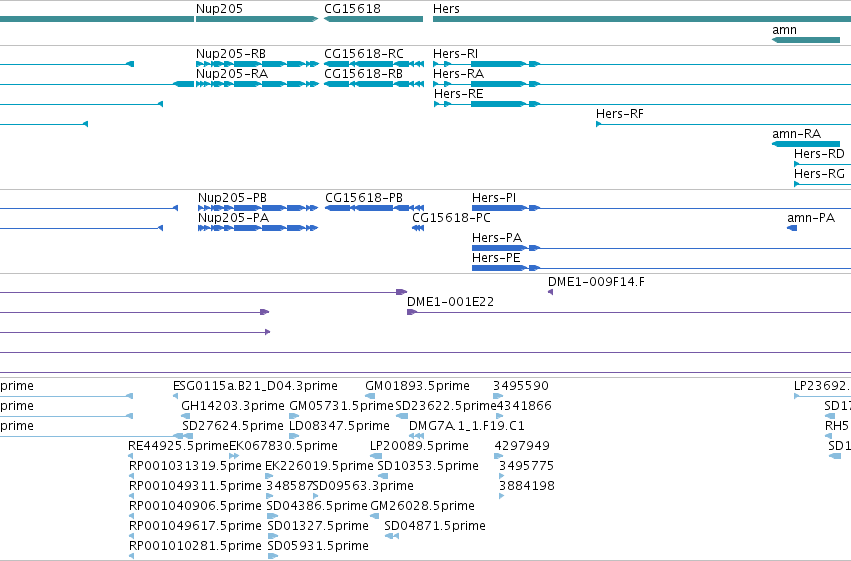Click the LD08347.5prime EST label
Screen dimensions: 851x561
339,426
